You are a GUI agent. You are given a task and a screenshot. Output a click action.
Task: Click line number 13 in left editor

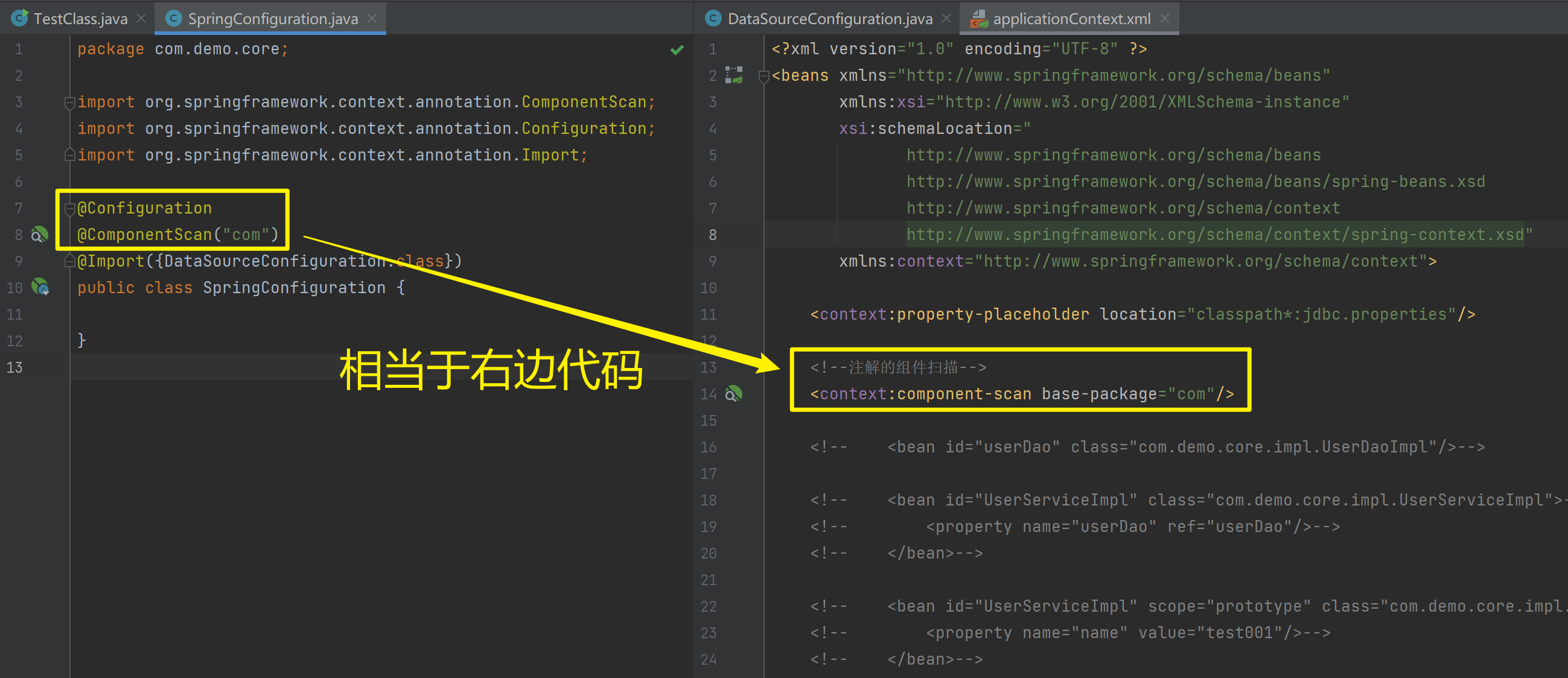[14, 367]
